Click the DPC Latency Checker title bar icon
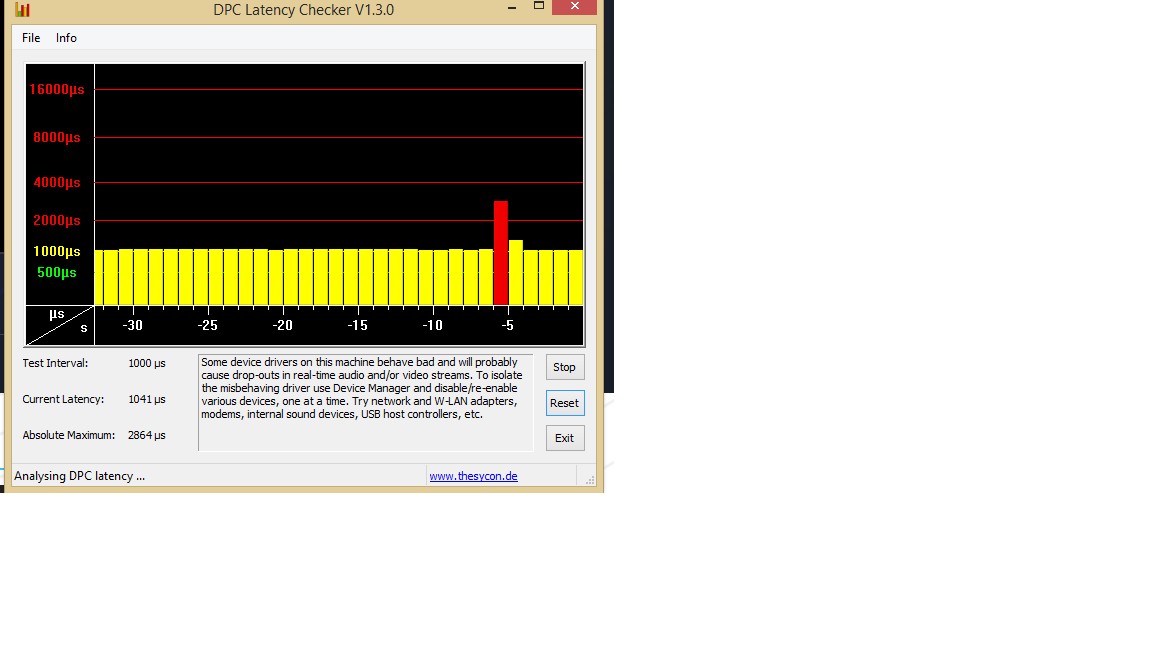 tap(23, 10)
